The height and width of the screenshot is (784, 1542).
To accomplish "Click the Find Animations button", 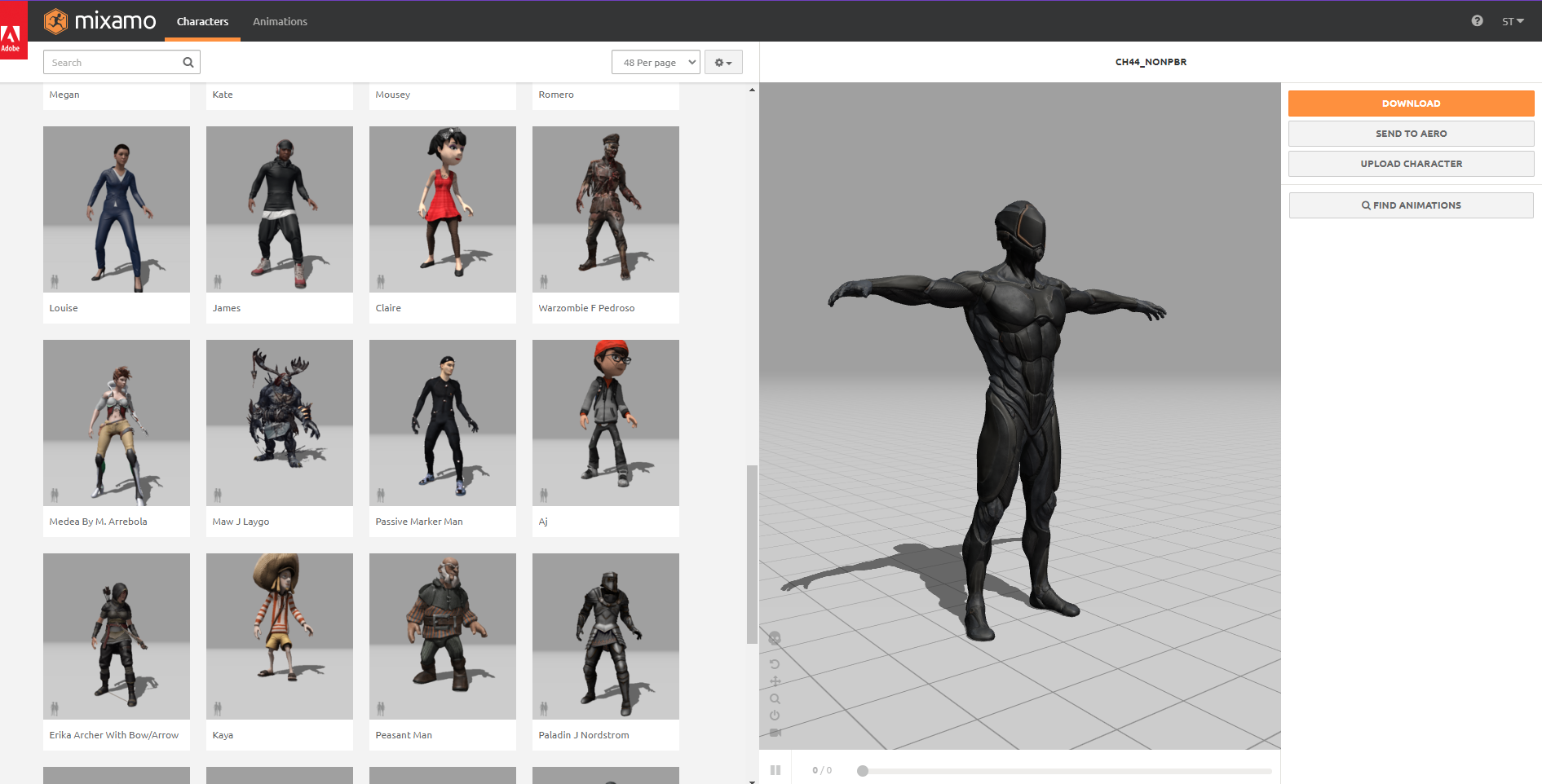I will coord(1411,205).
